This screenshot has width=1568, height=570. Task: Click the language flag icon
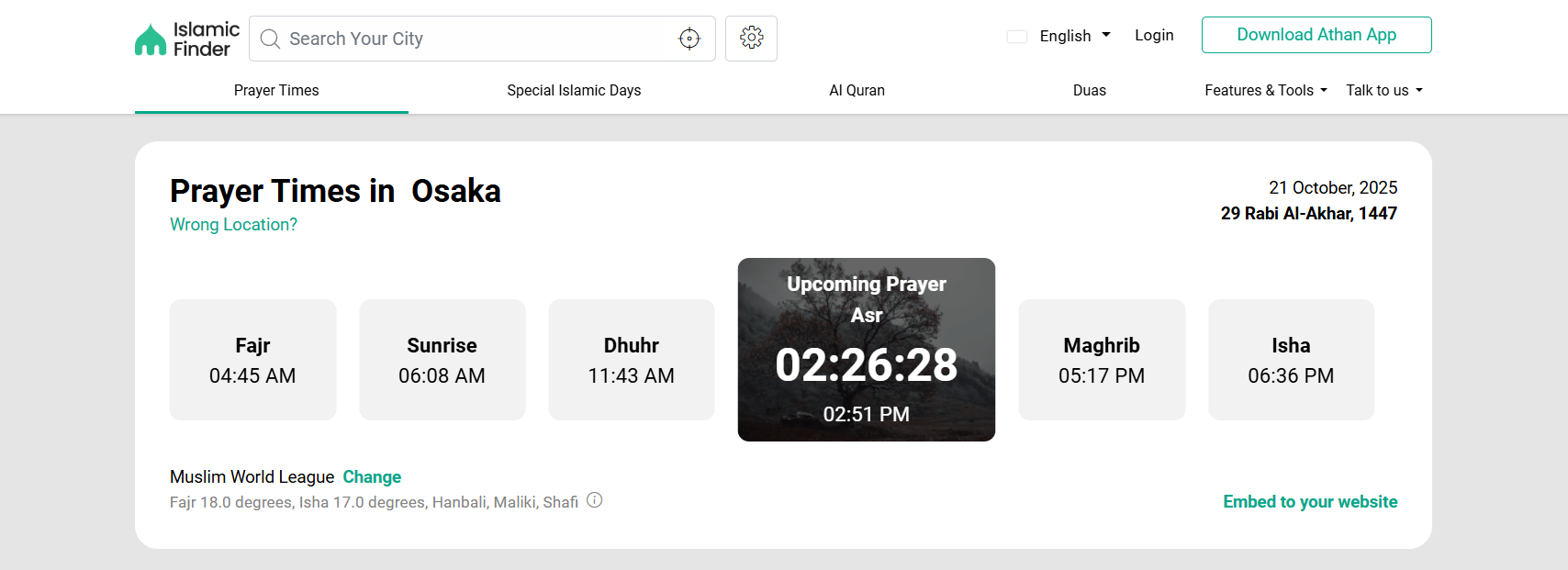pyautogui.click(x=1017, y=37)
